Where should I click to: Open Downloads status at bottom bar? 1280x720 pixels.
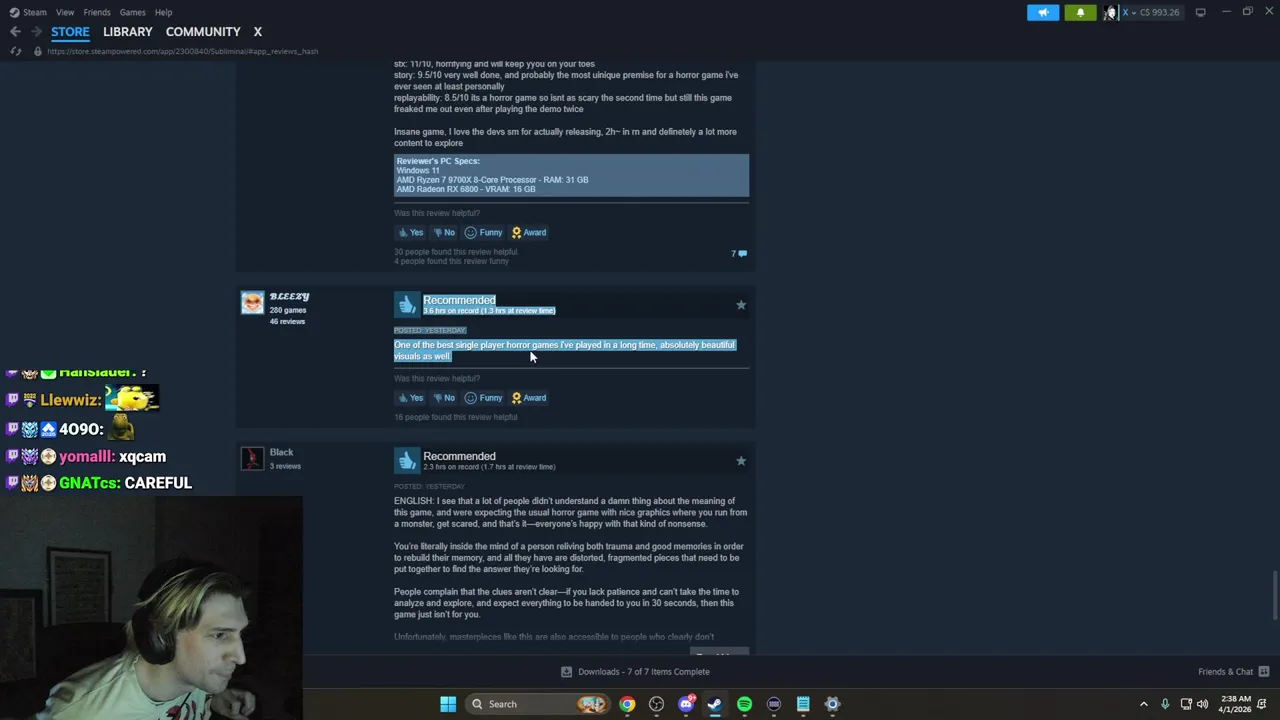(635, 672)
